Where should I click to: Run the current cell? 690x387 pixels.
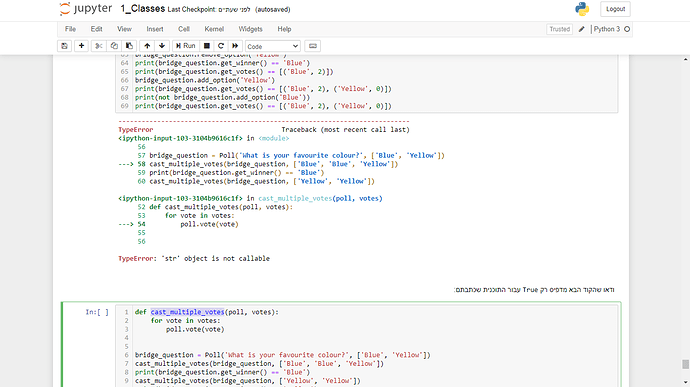click(x=185, y=46)
